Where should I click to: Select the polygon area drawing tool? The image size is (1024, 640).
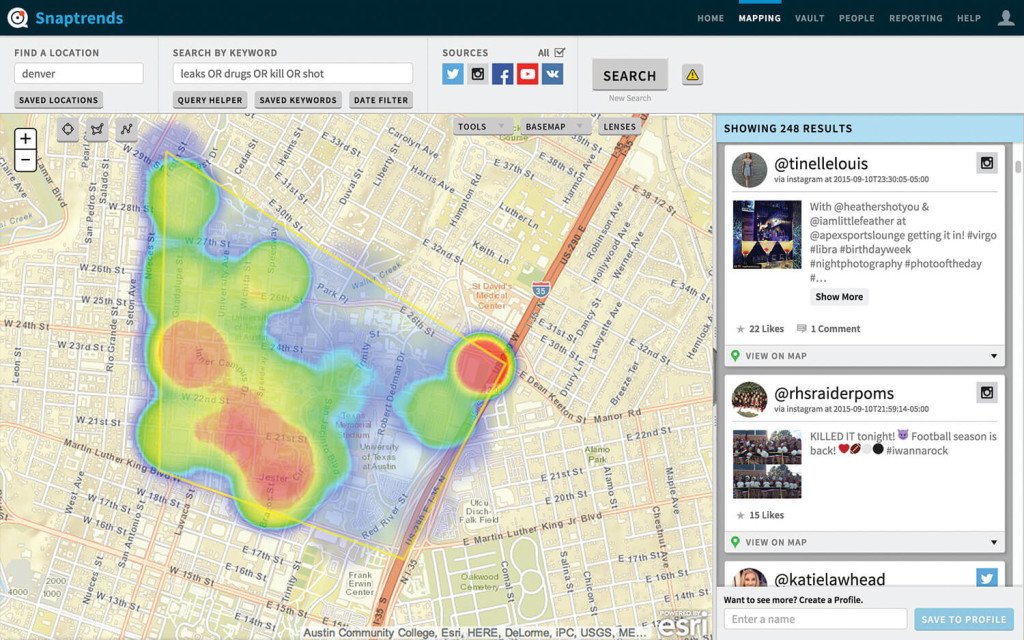coord(97,129)
